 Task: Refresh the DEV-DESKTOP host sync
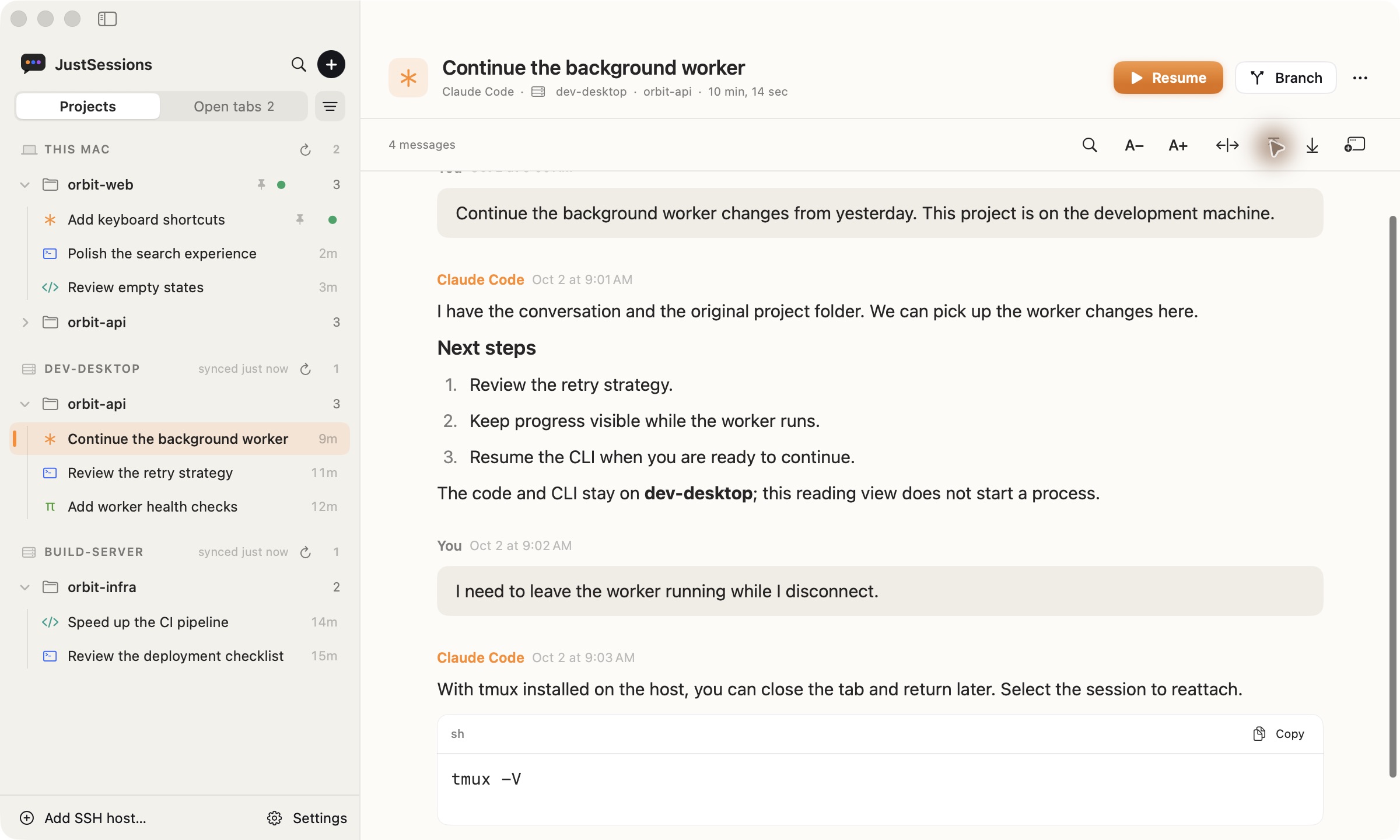click(305, 369)
